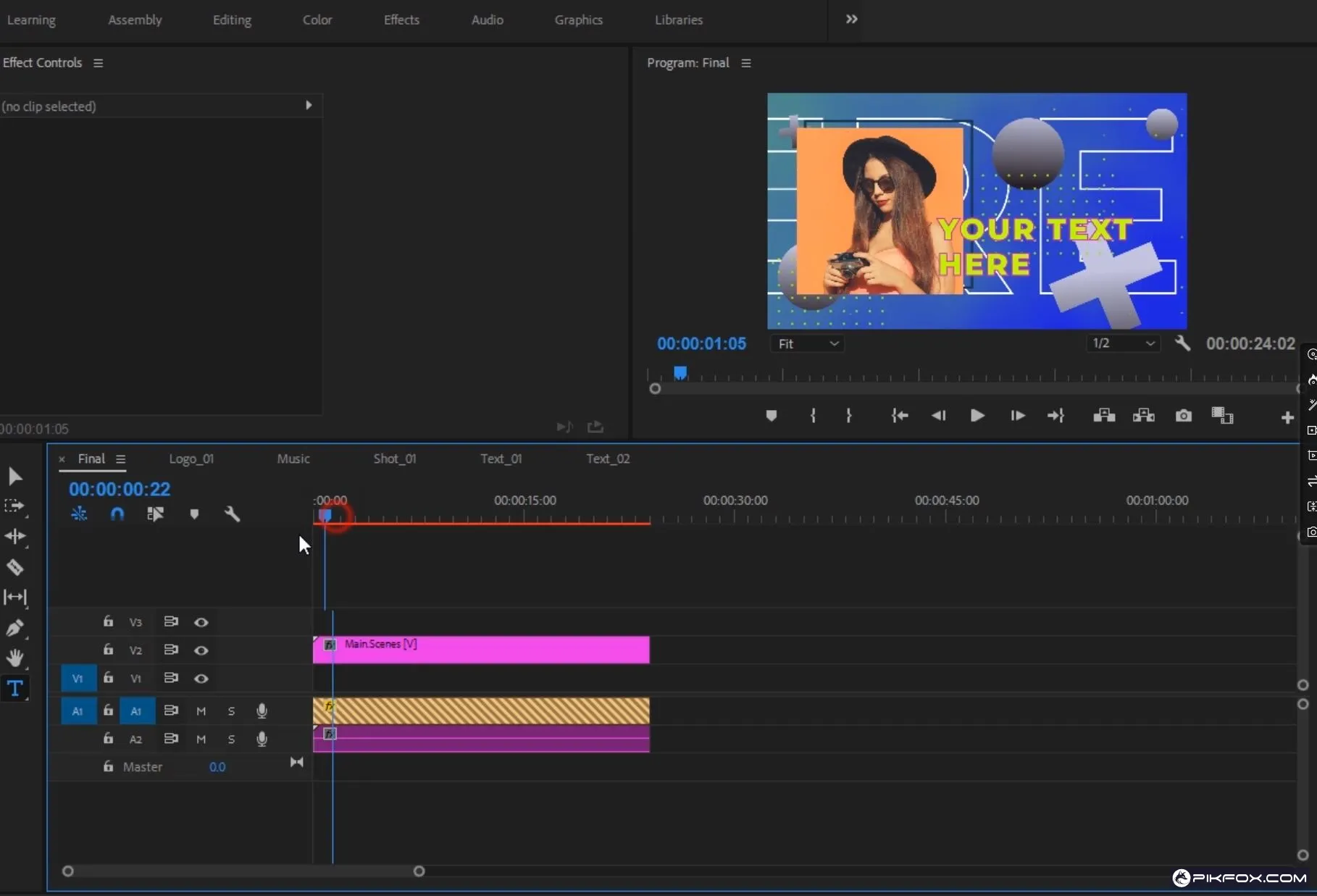Export frame with camera icon

click(1184, 416)
